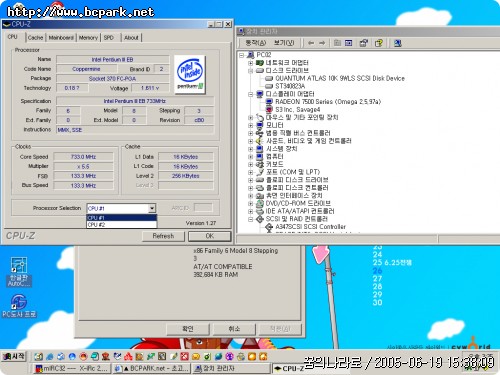Switch to the Memory tab in CPU-Z
500x375 pixels.
(x=88, y=38)
